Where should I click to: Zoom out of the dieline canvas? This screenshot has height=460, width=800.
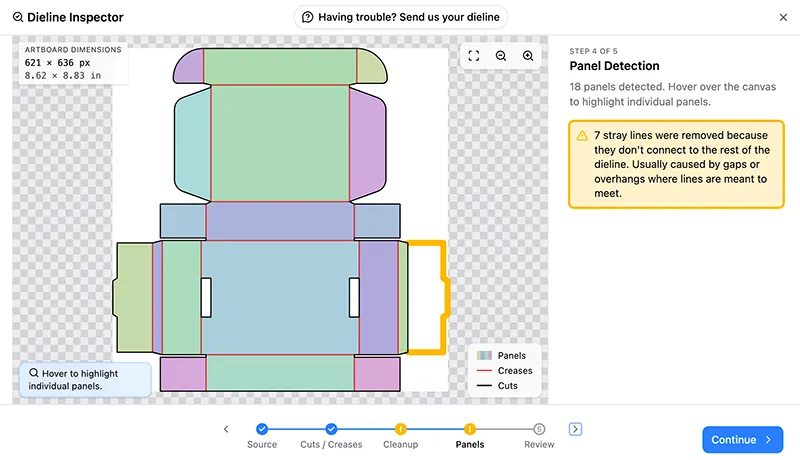[x=501, y=56]
